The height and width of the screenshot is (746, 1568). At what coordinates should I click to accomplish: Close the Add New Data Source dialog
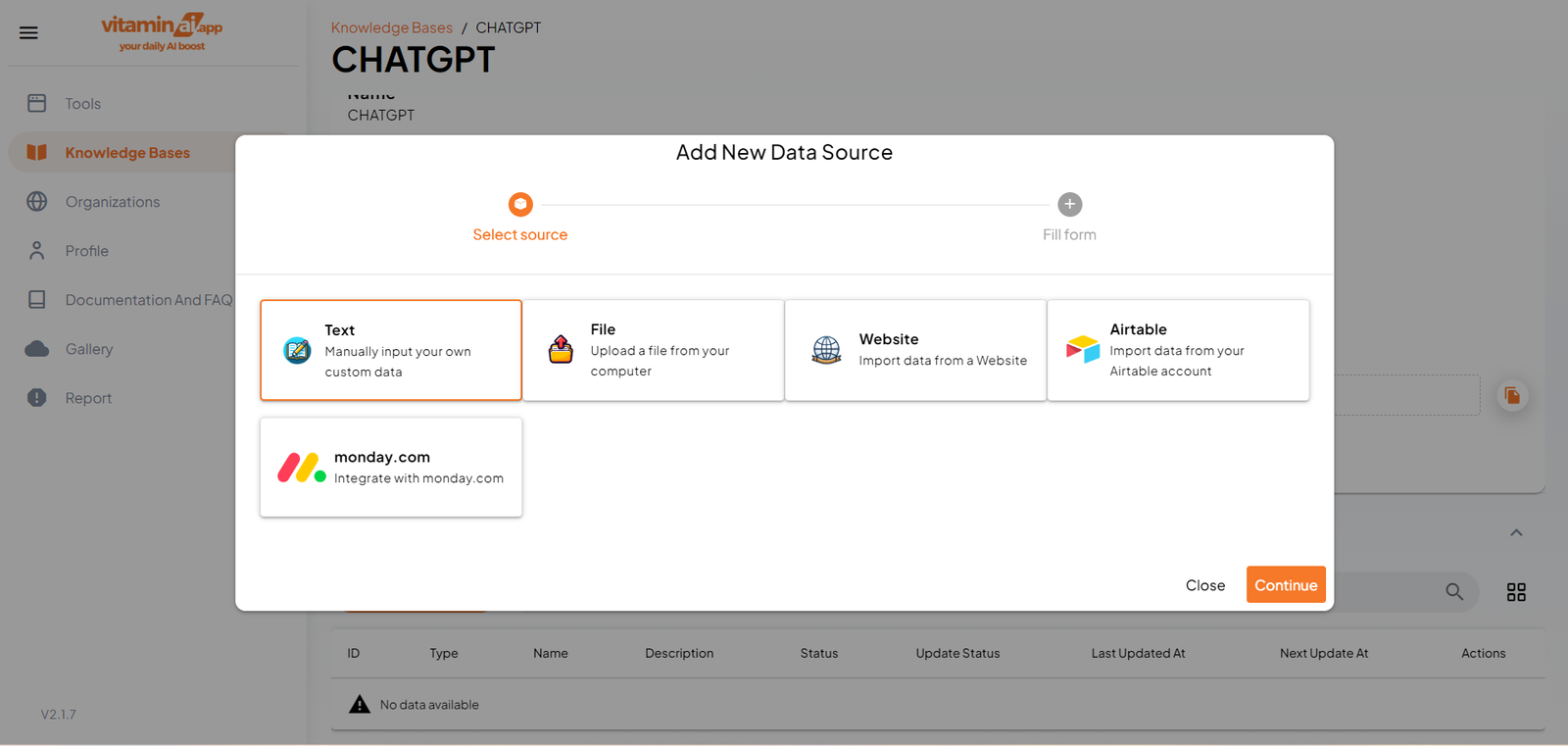coord(1205,584)
